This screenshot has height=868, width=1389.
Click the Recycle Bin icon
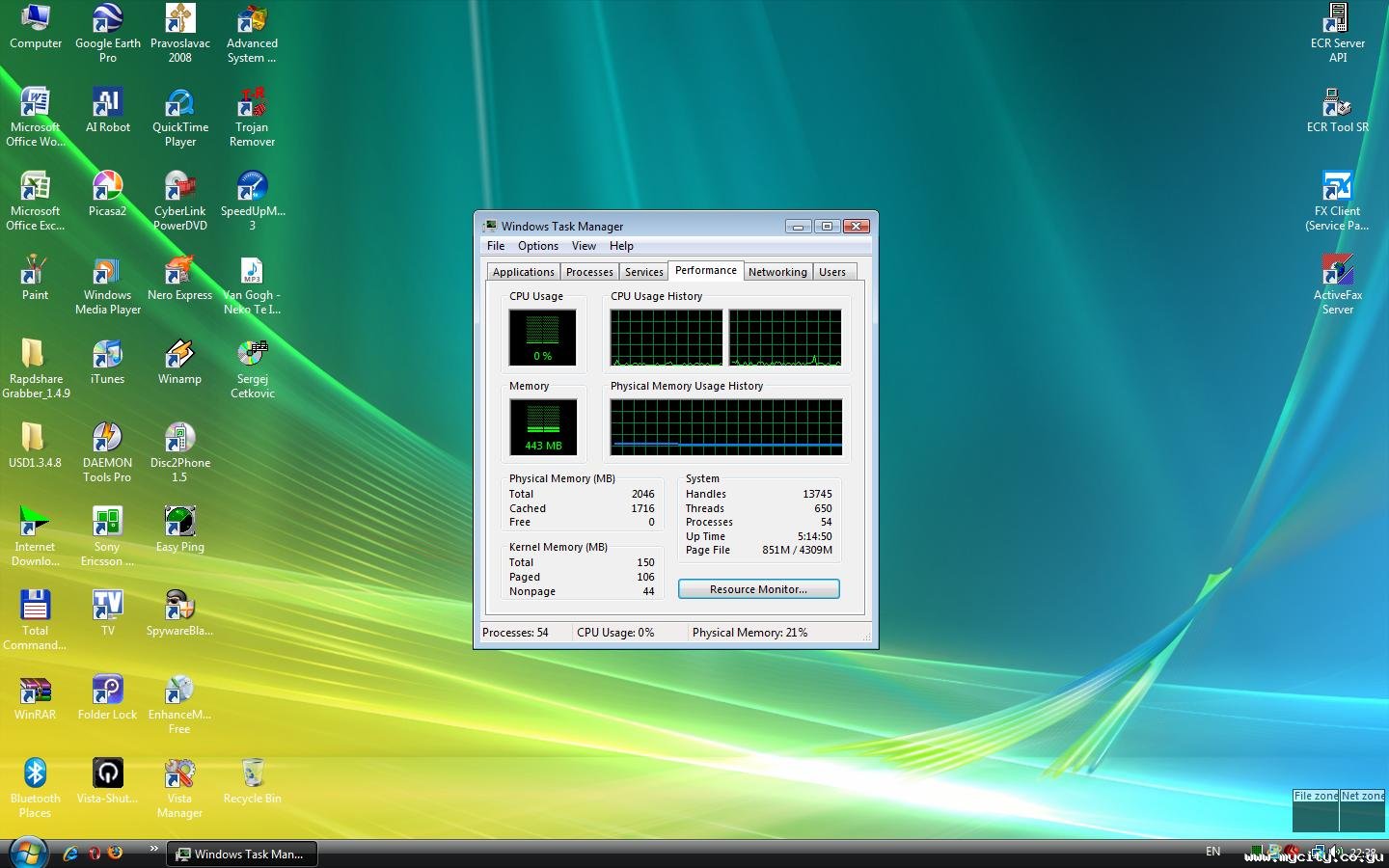[252, 775]
